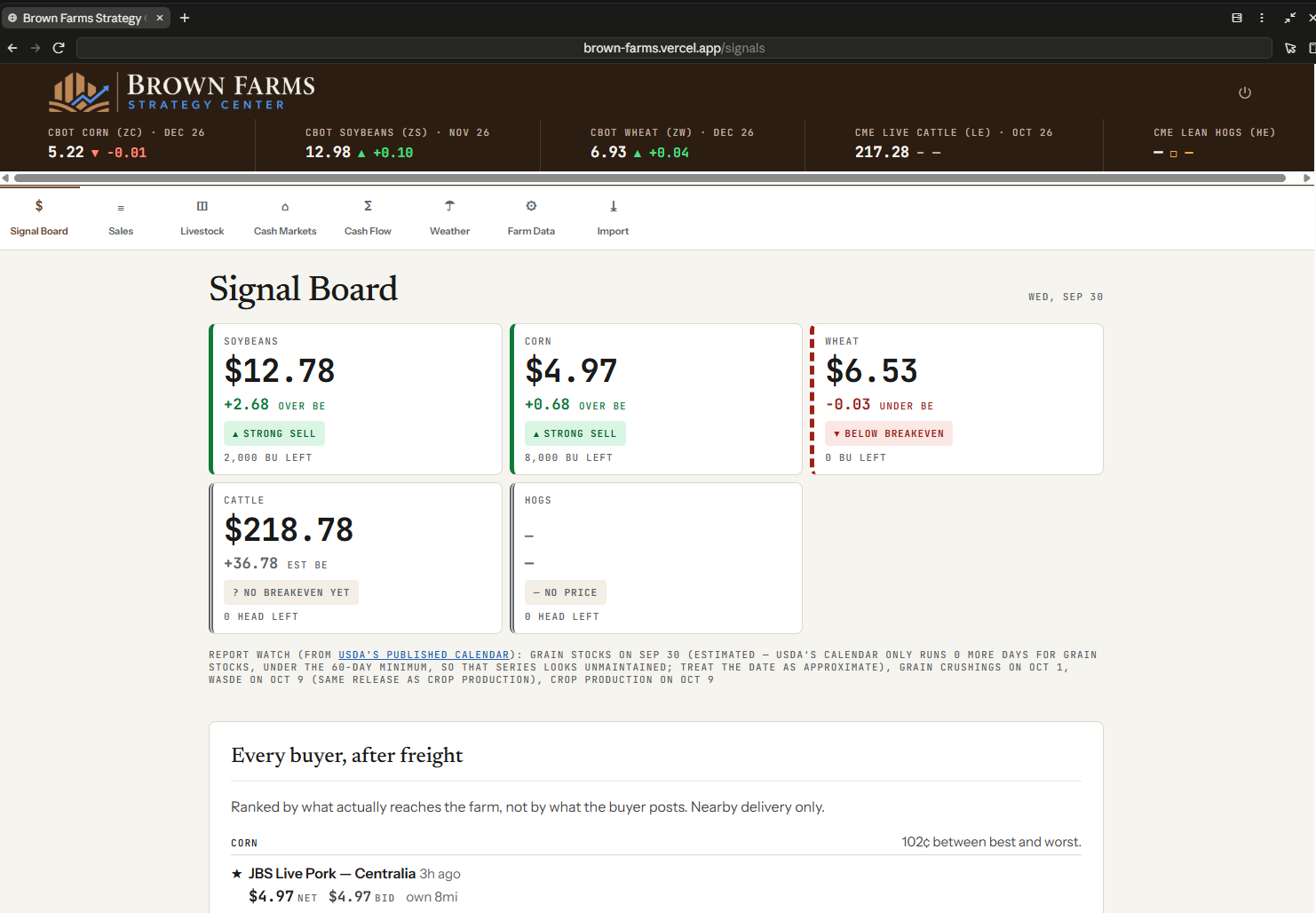Click the Cattle $218.78 price
The width and height of the screenshot is (1316, 913).
289,529
